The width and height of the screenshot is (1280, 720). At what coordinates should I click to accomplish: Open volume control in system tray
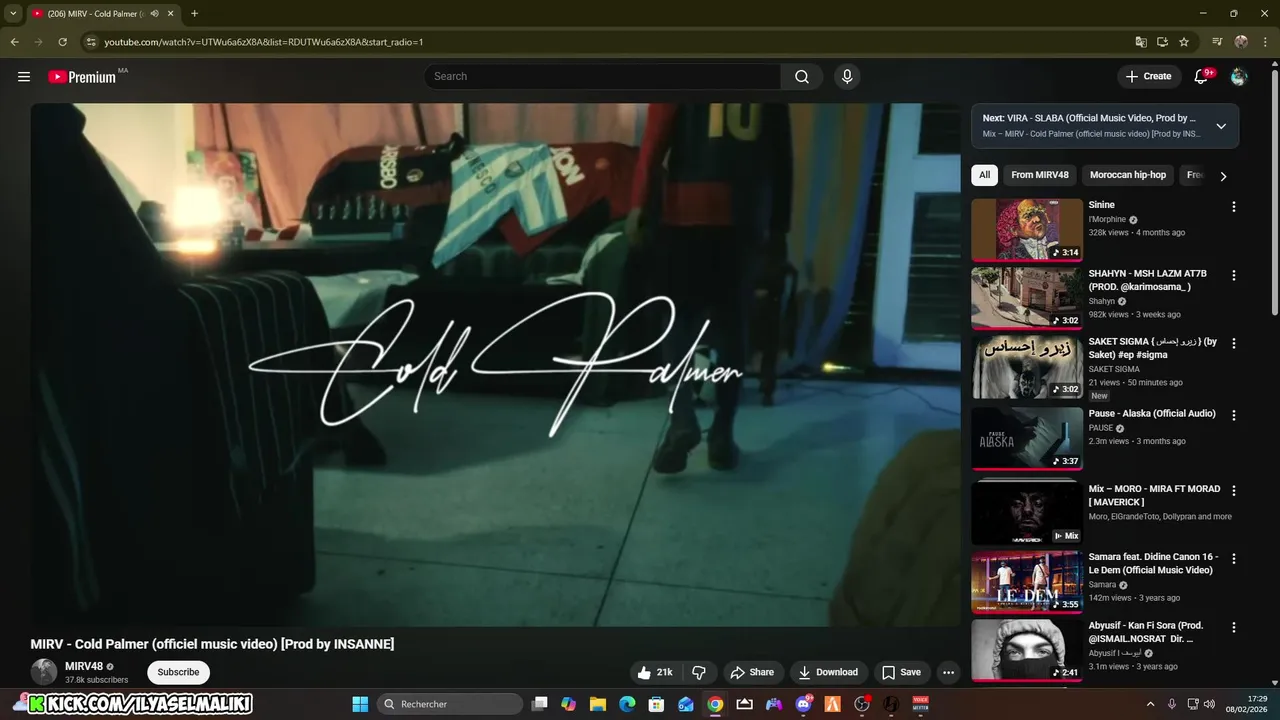coord(1209,704)
